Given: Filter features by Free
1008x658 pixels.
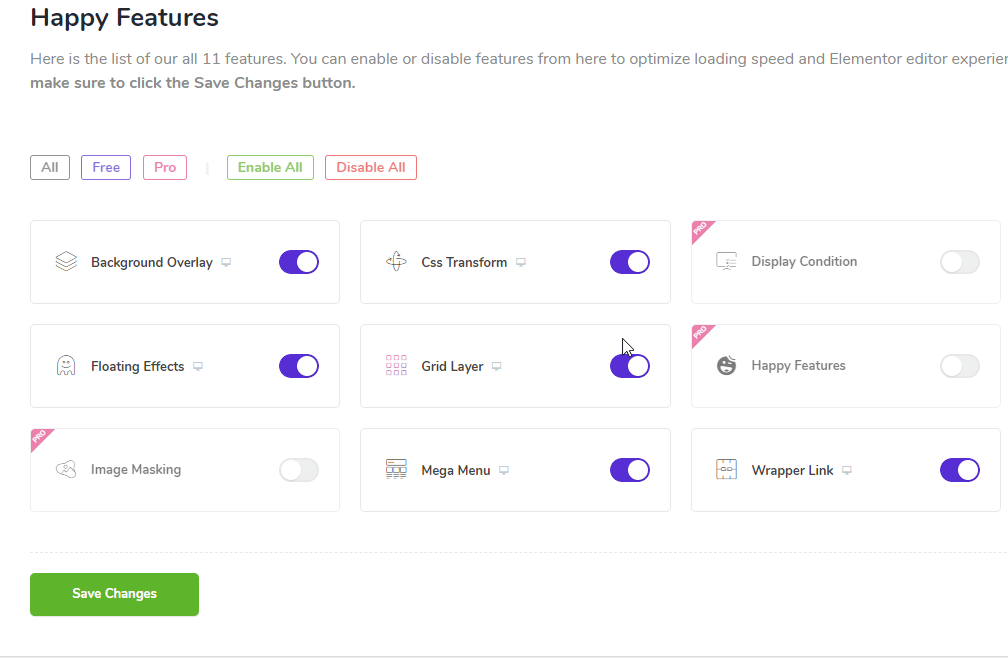Looking at the screenshot, I should coord(106,168).
